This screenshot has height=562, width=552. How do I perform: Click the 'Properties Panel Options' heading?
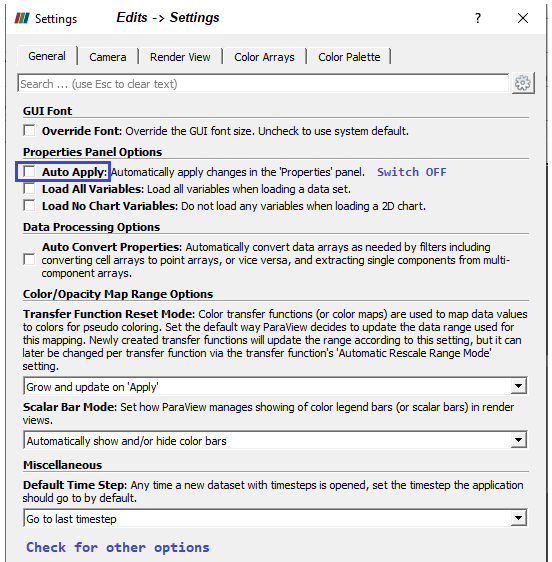(x=92, y=152)
